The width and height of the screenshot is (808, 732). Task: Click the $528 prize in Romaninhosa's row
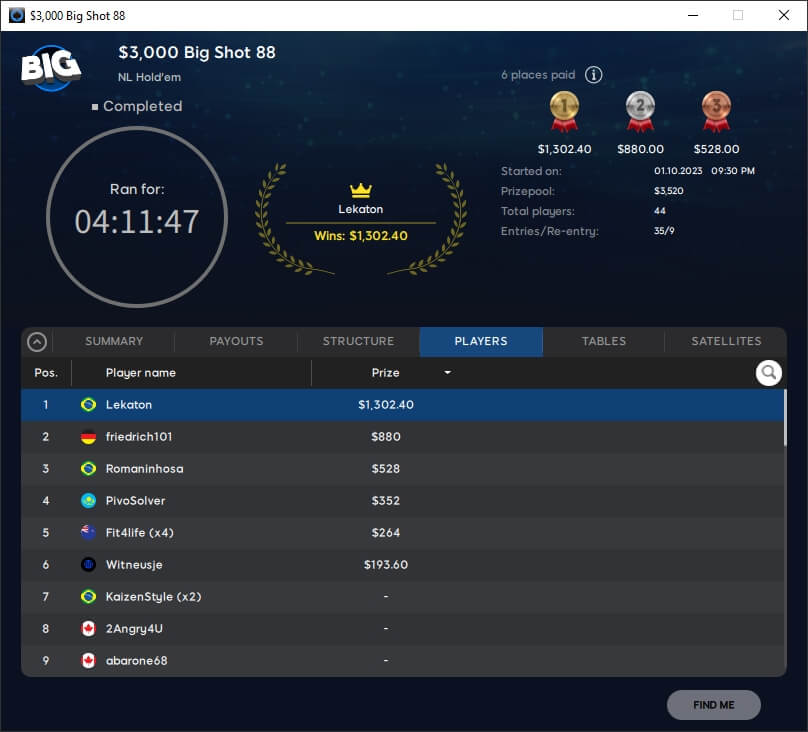(x=385, y=468)
